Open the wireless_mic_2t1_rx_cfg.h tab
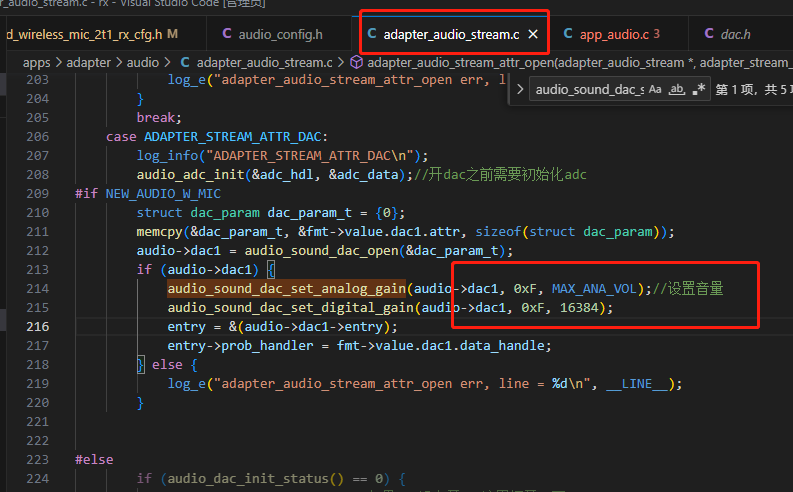The image size is (793, 492). click(91, 34)
